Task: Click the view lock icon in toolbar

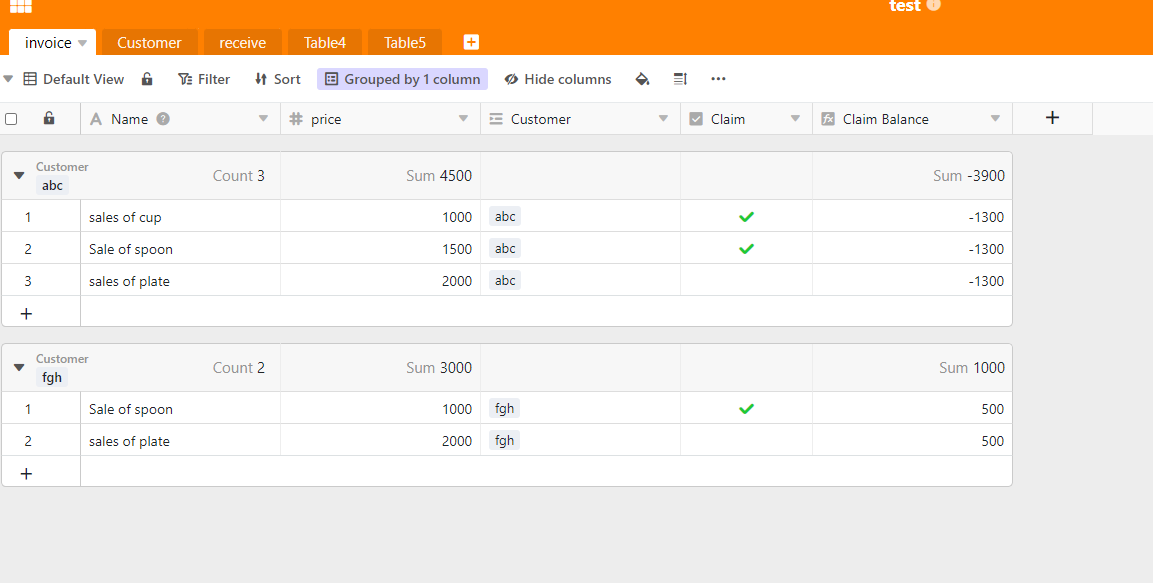Action: tap(147, 79)
